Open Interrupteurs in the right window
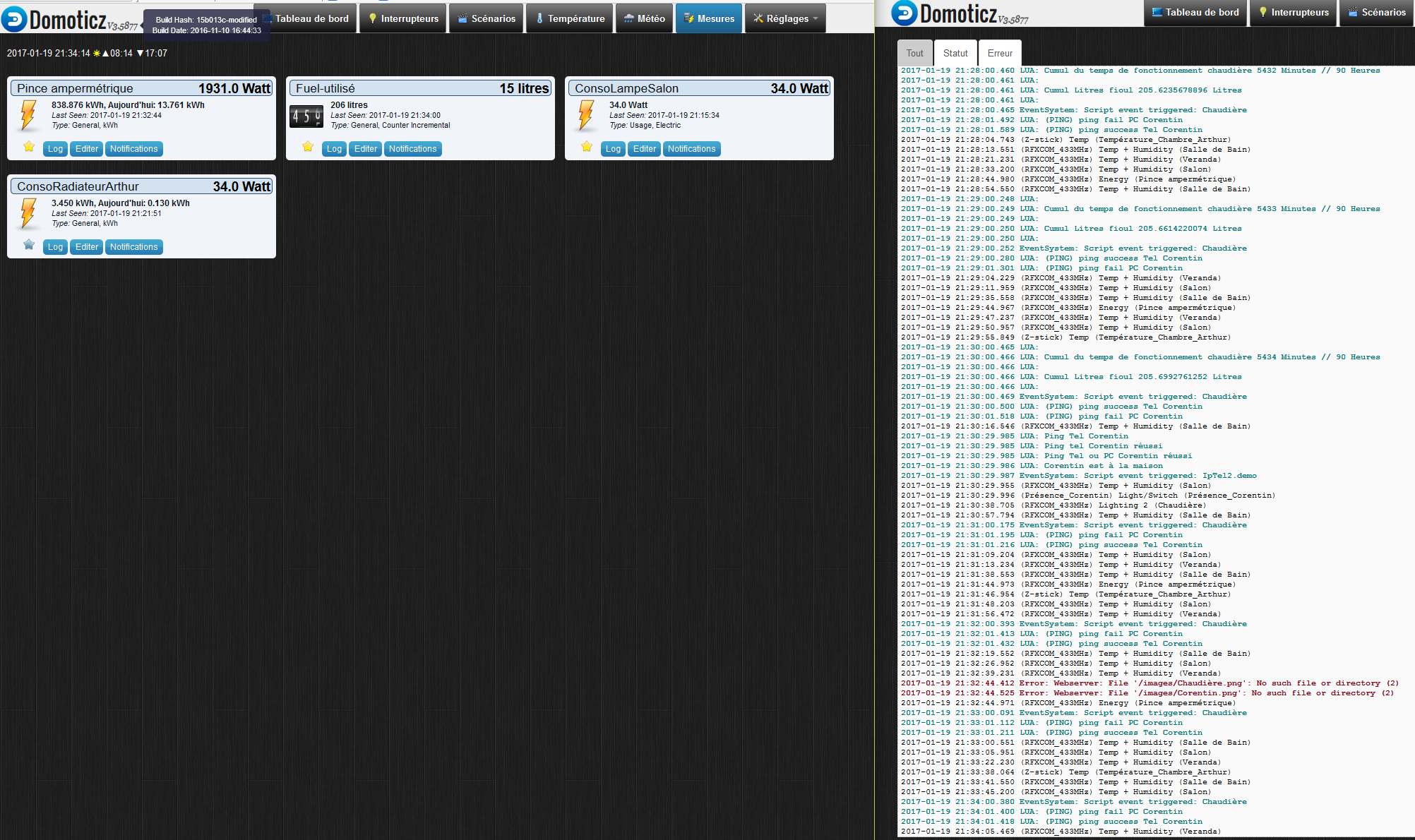Screen dimensions: 1415x840 1294,12
